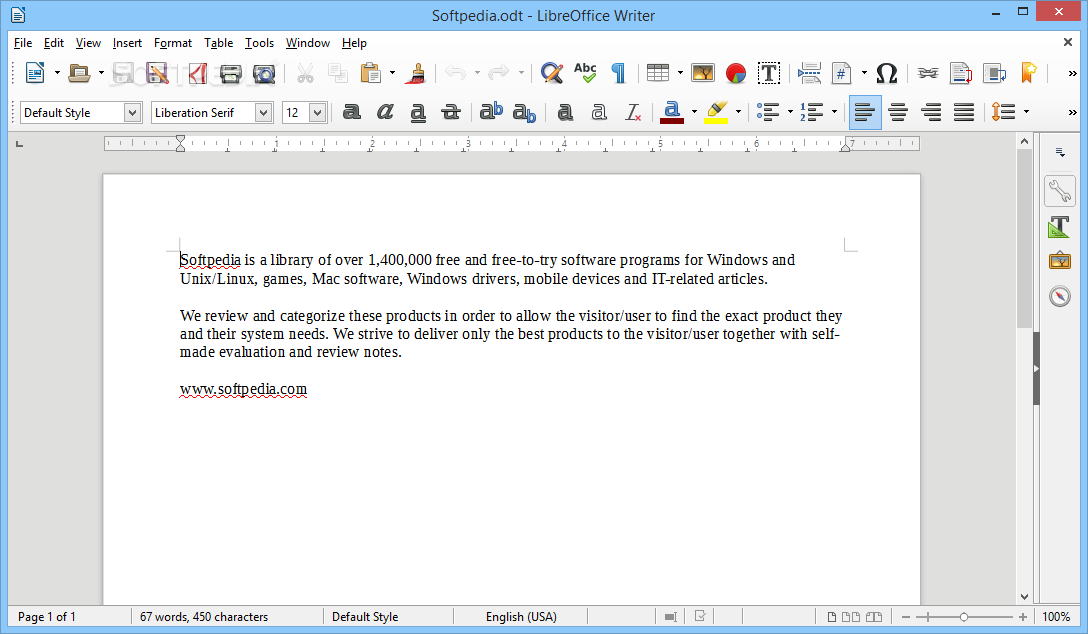
Task: Create a new document with the New icon
Action: point(35,73)
